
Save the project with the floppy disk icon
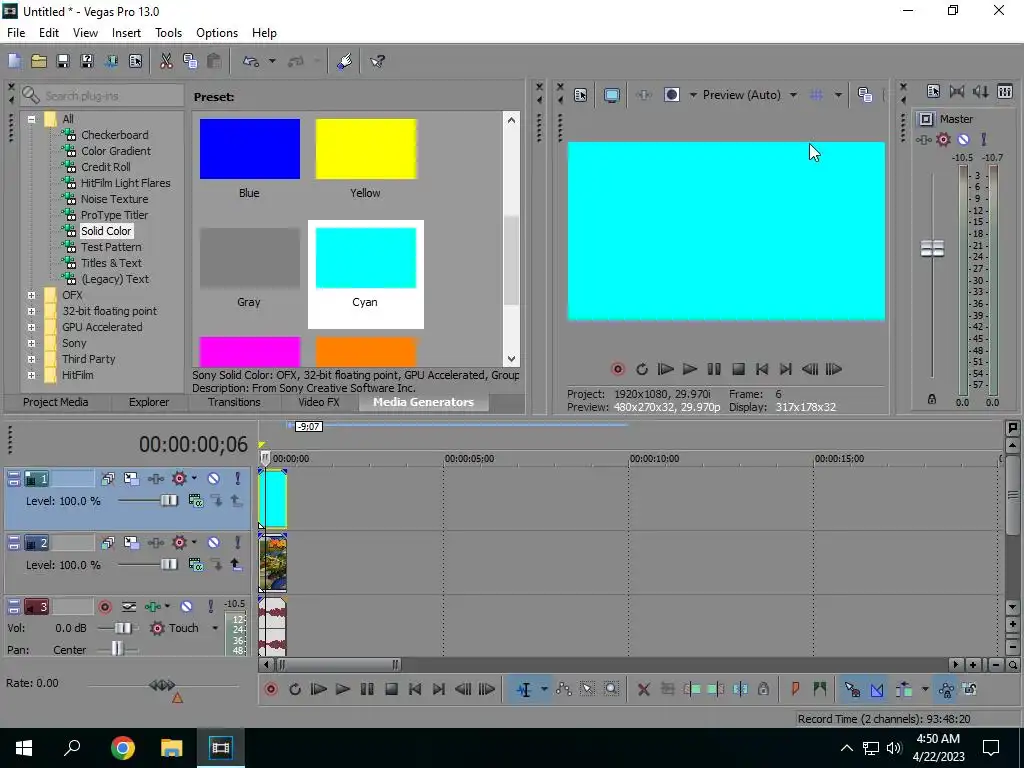coord(63,61)
